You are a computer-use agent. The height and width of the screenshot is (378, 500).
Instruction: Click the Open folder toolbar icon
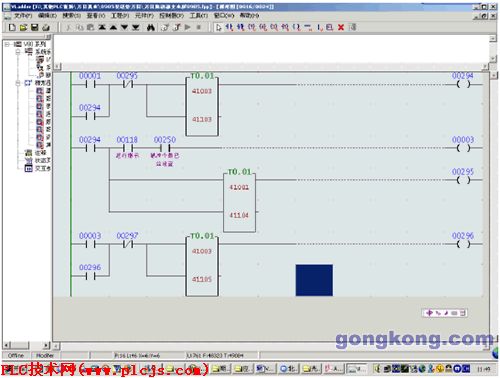[x=23, y=27]
